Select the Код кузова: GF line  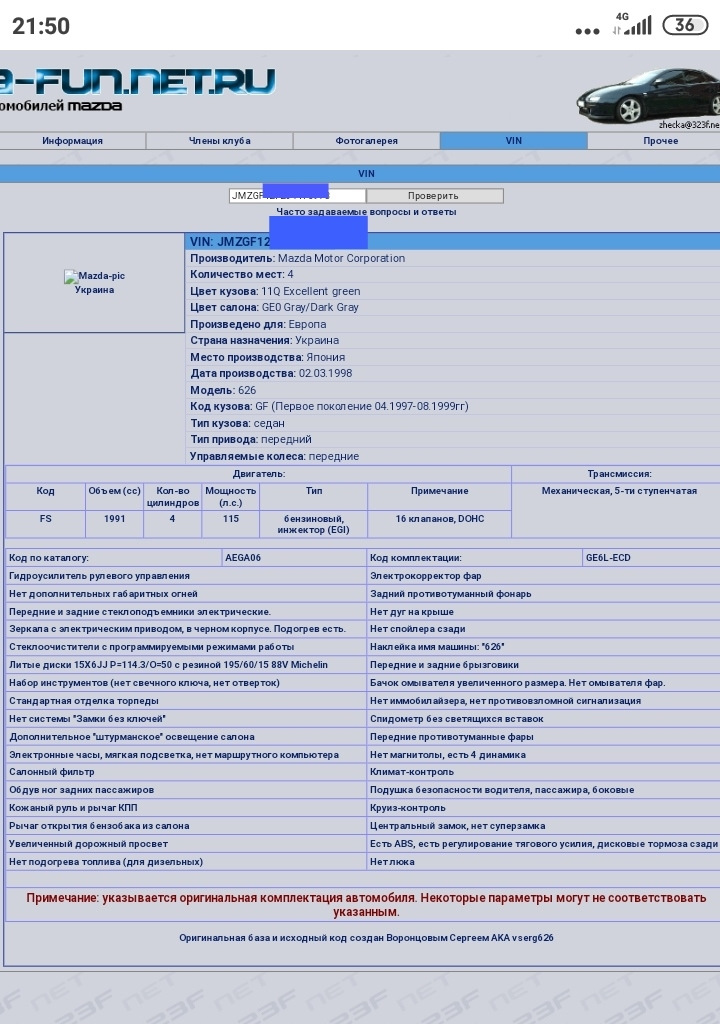pos(329,406)
